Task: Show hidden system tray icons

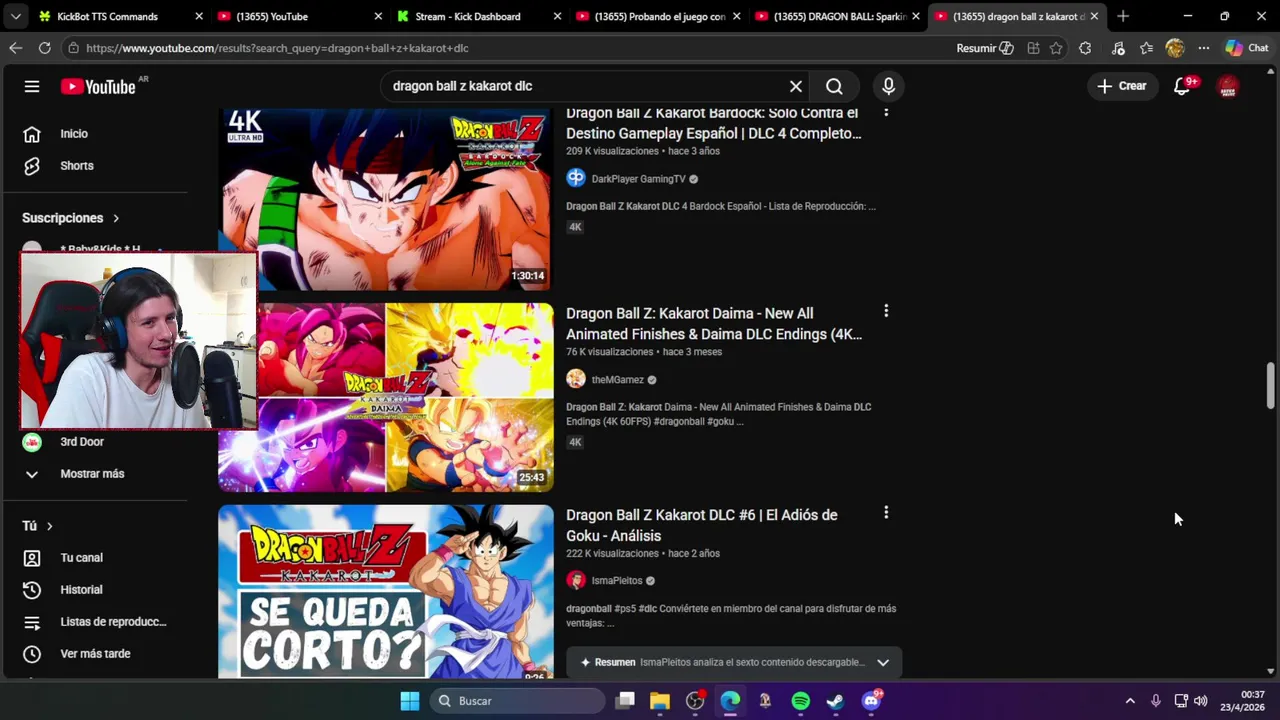Action: pos(1130,701)
